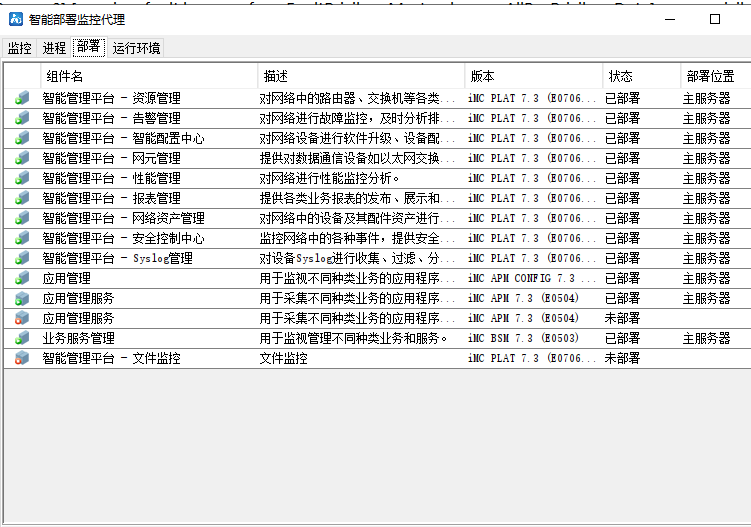Click the app icon in the title bar
Screen dimensions: 751x527
pos(16,19)
